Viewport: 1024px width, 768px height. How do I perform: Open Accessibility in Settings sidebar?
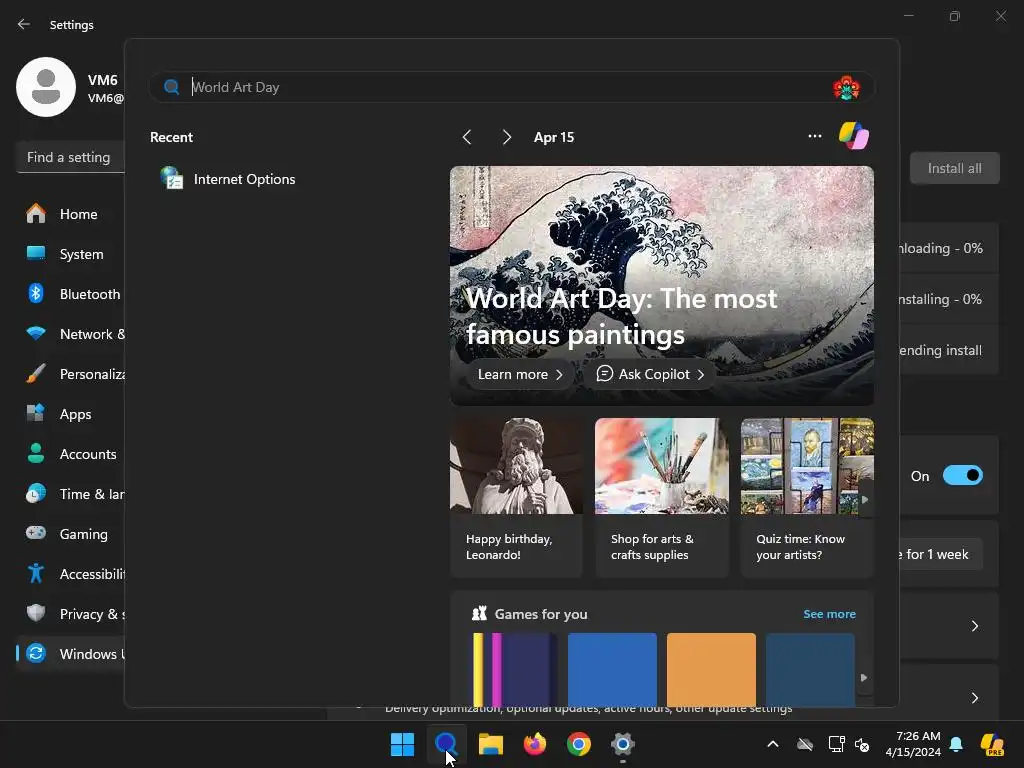tap(71, 574)
